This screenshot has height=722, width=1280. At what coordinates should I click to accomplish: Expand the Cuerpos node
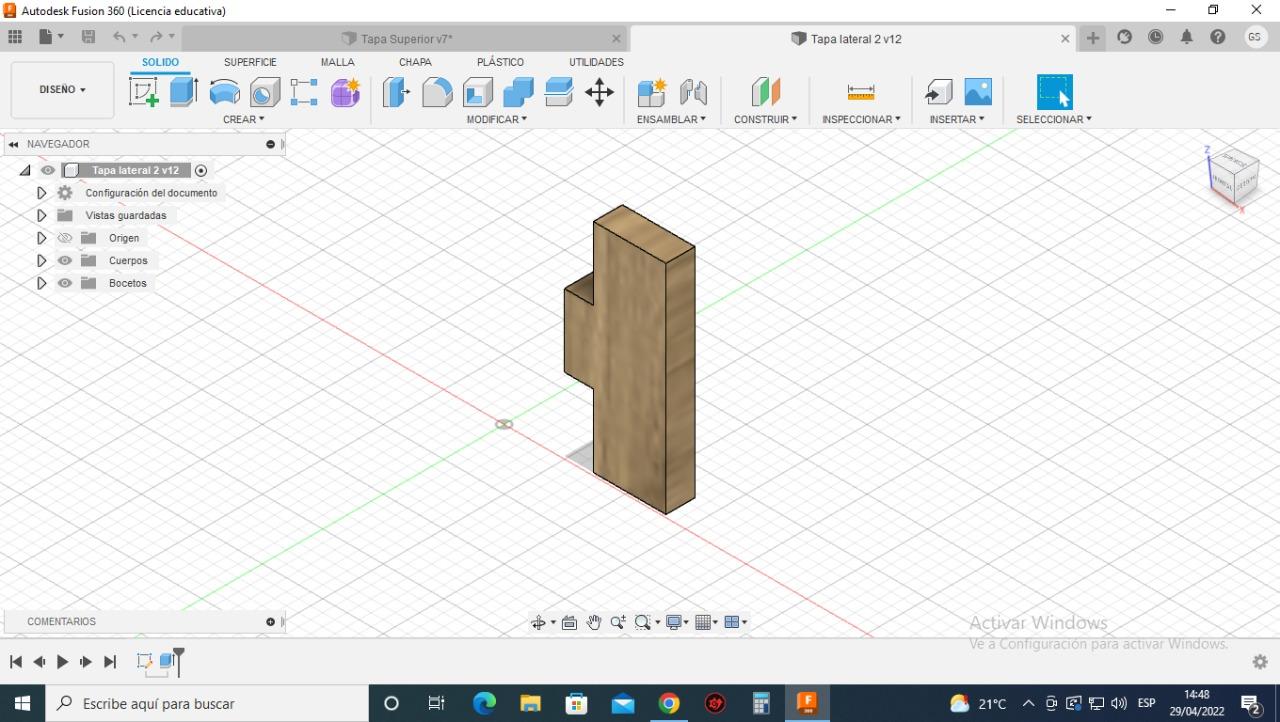click(41, 260)
